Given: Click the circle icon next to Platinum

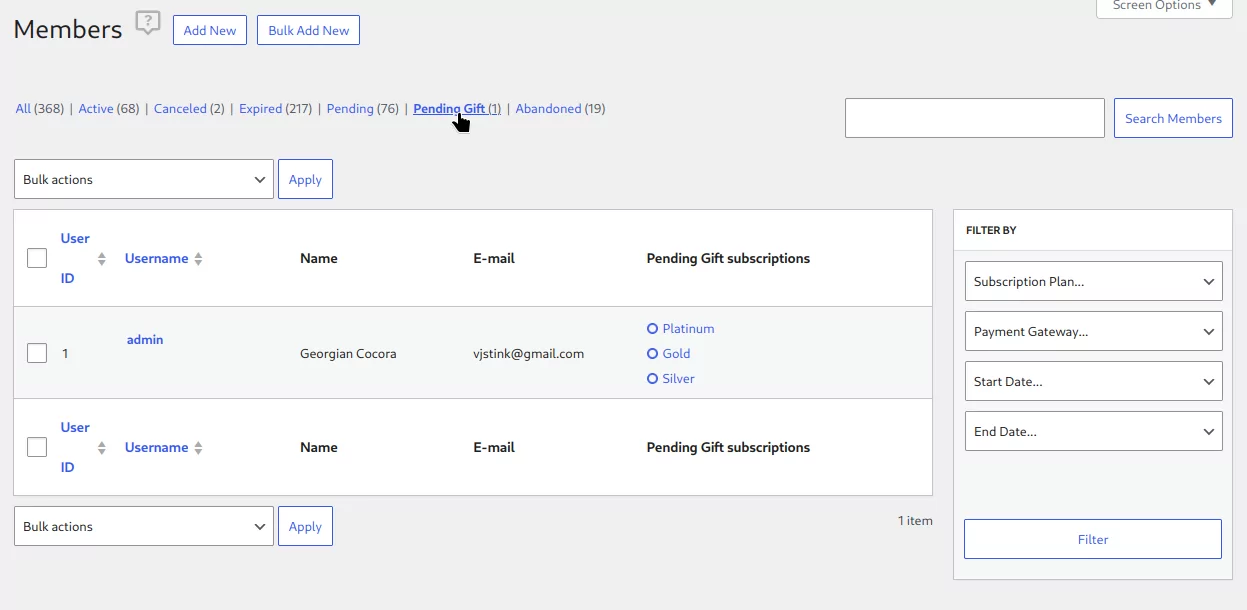Looking at the screenshot, I should [653, 329].
